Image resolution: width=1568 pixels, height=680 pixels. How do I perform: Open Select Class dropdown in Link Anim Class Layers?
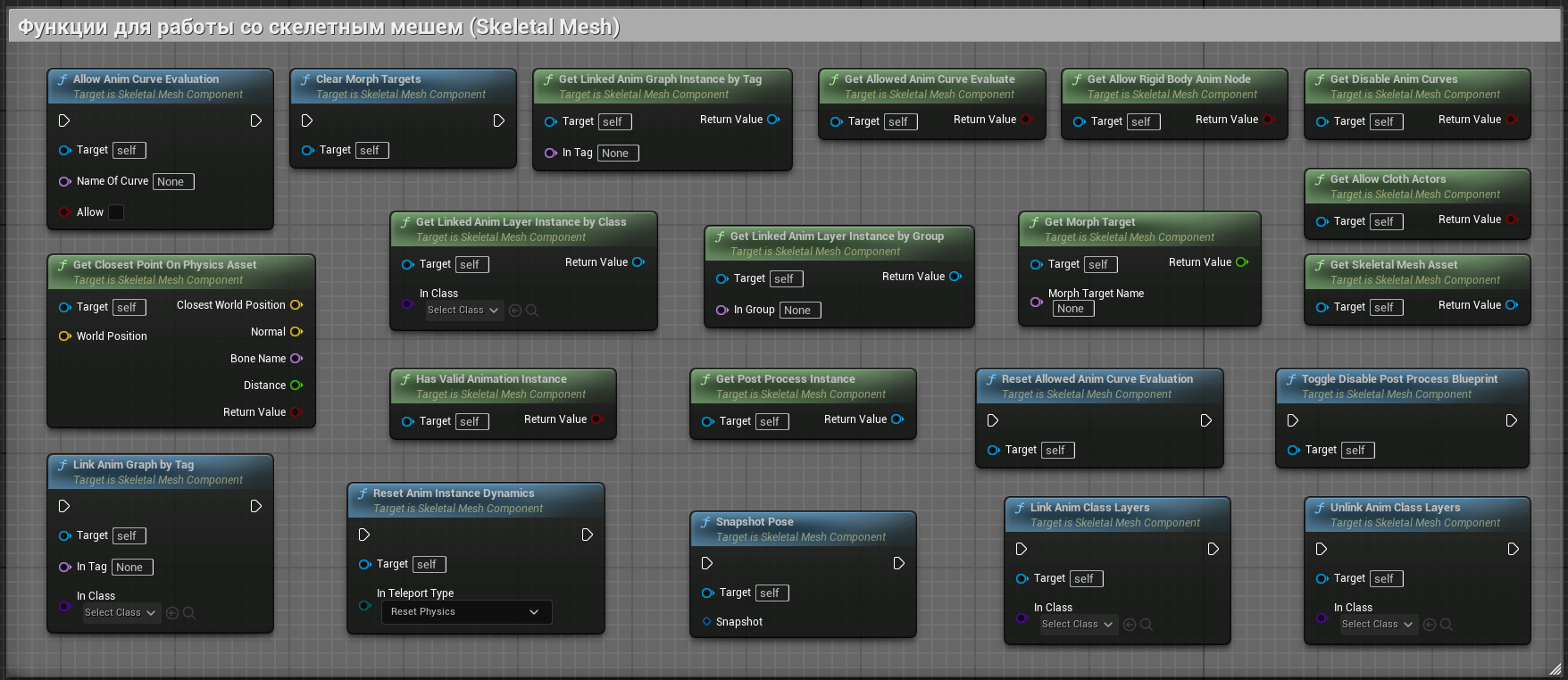pos(1079,625)
